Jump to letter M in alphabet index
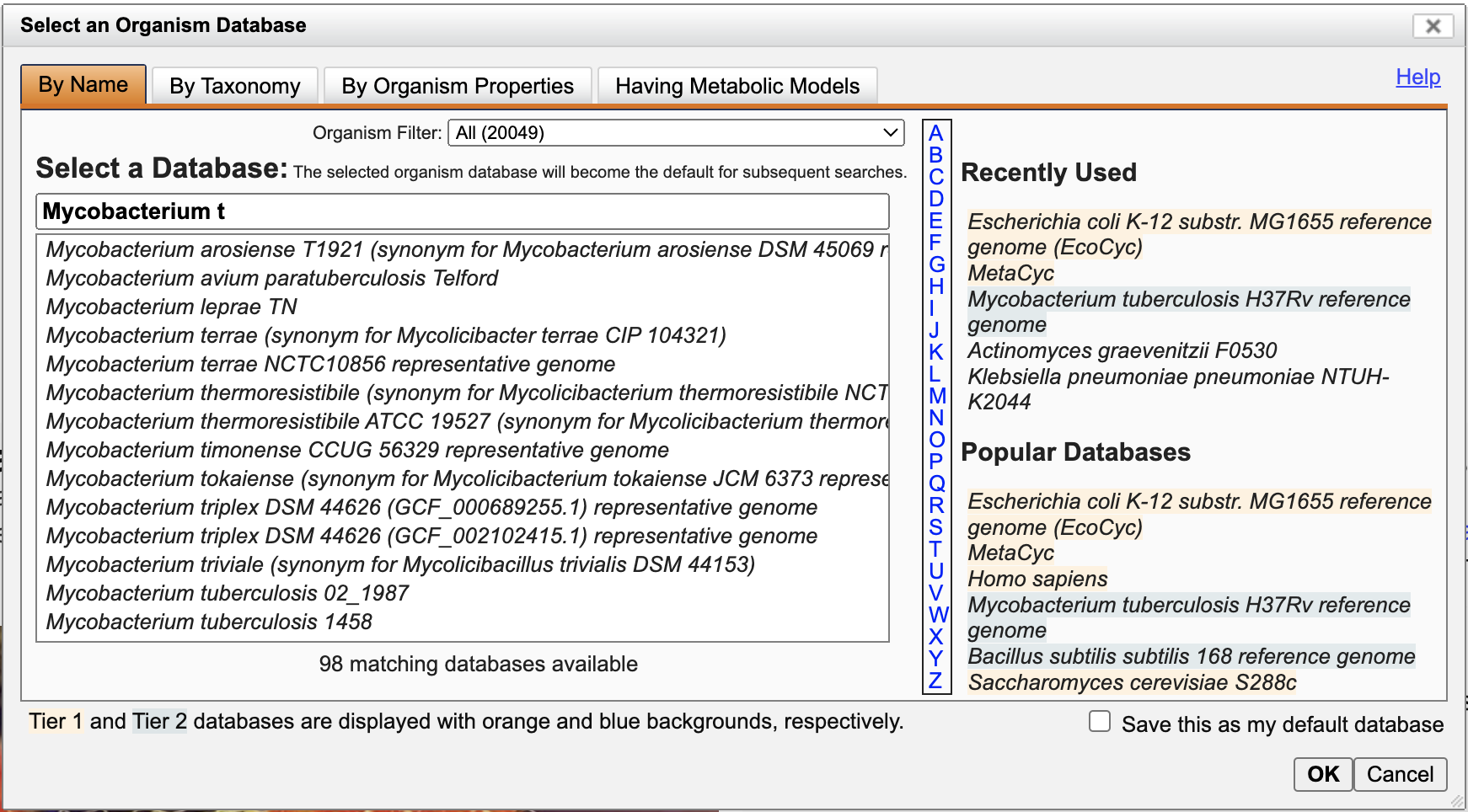 pyautogui.click(x=937, y=396)
